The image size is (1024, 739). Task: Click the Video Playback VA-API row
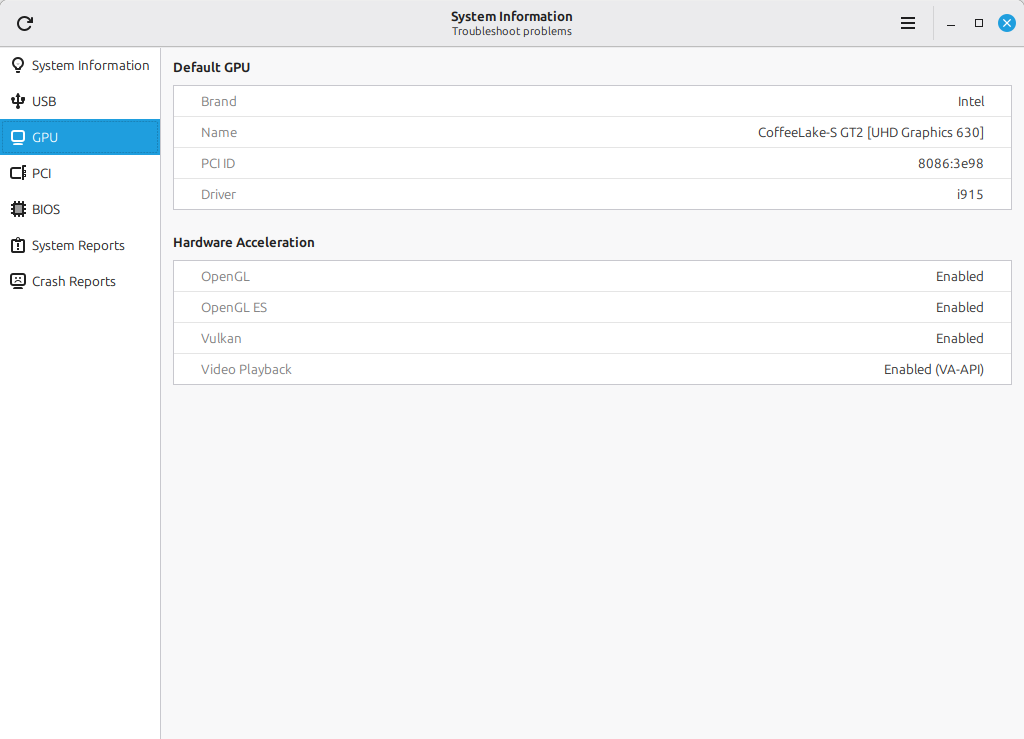(x=592, y=369)
